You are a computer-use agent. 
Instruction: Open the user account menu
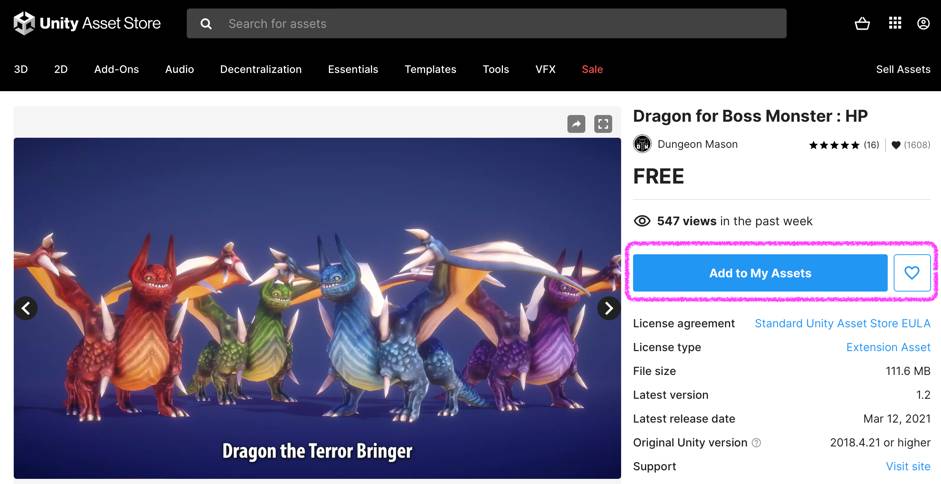pos(923,24)
